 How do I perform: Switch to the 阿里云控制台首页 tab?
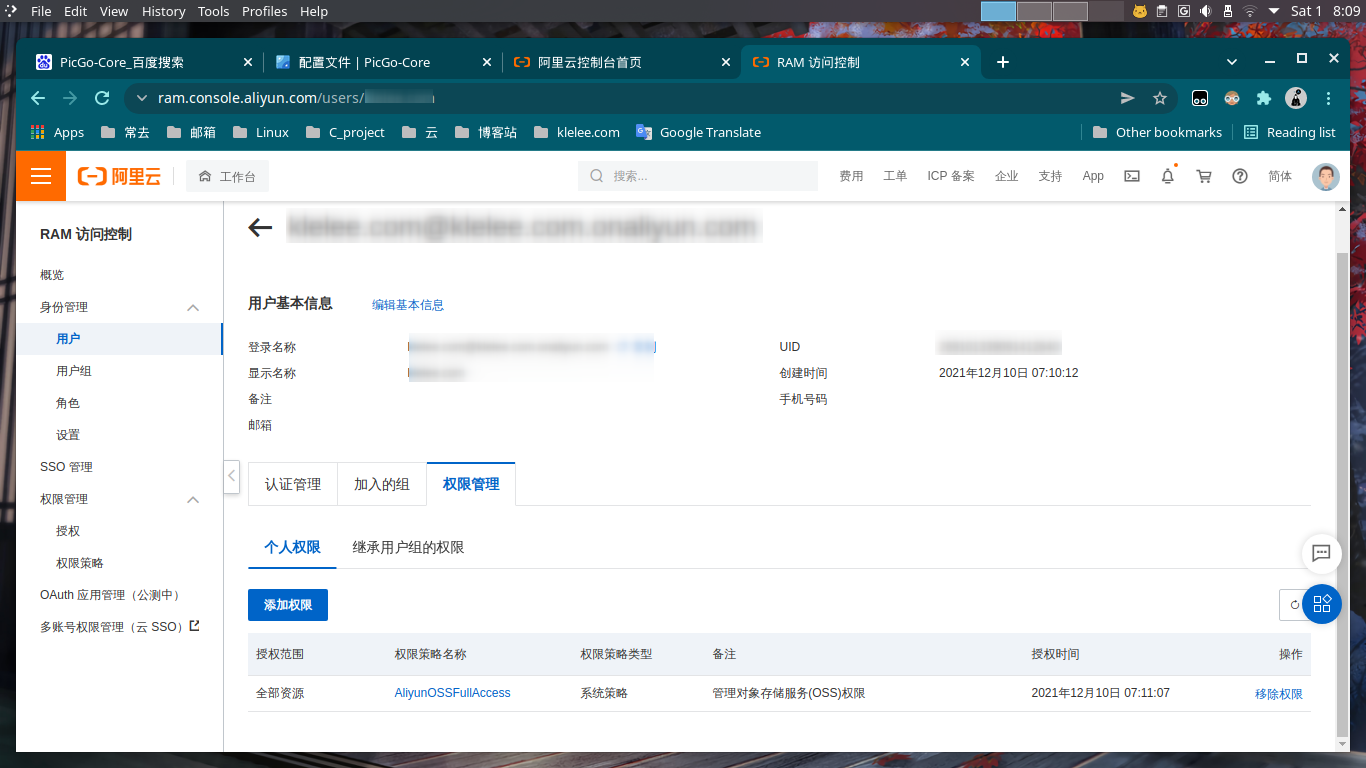620,62
